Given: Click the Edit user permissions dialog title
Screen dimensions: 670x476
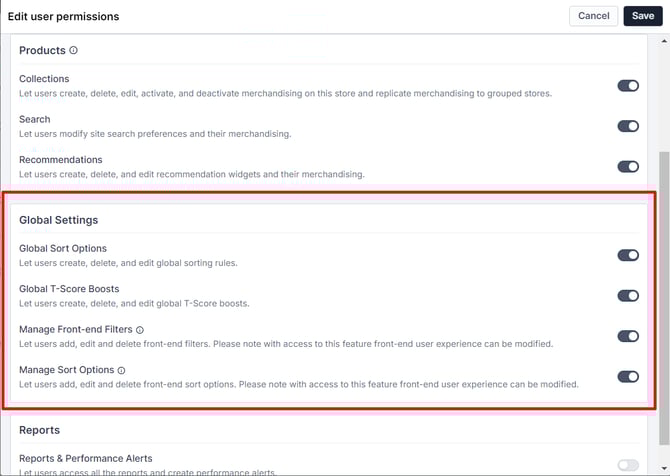Looking at the screenshot, I should [x=63, y=17].
